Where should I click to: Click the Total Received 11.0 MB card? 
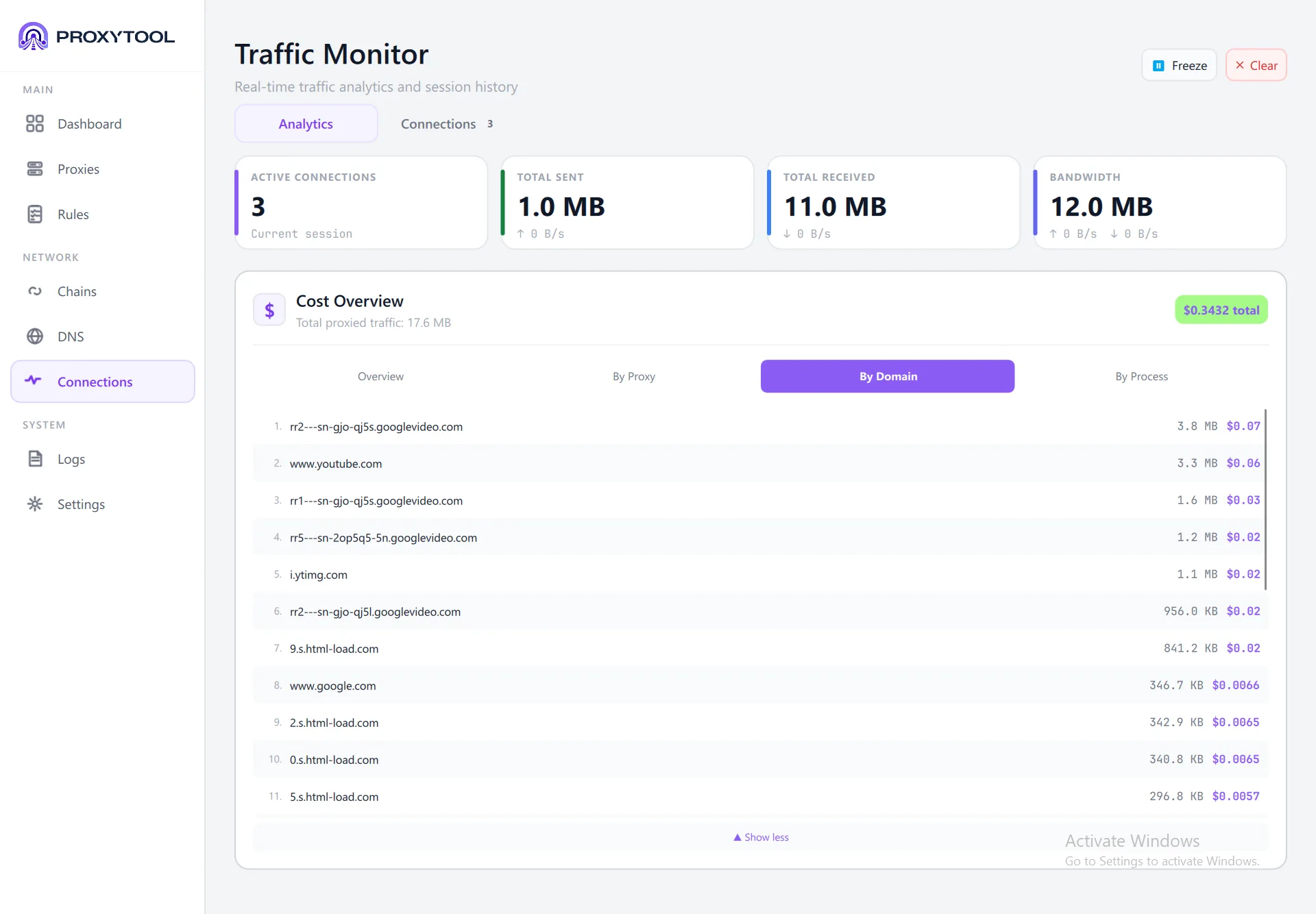tap(894, 203)
